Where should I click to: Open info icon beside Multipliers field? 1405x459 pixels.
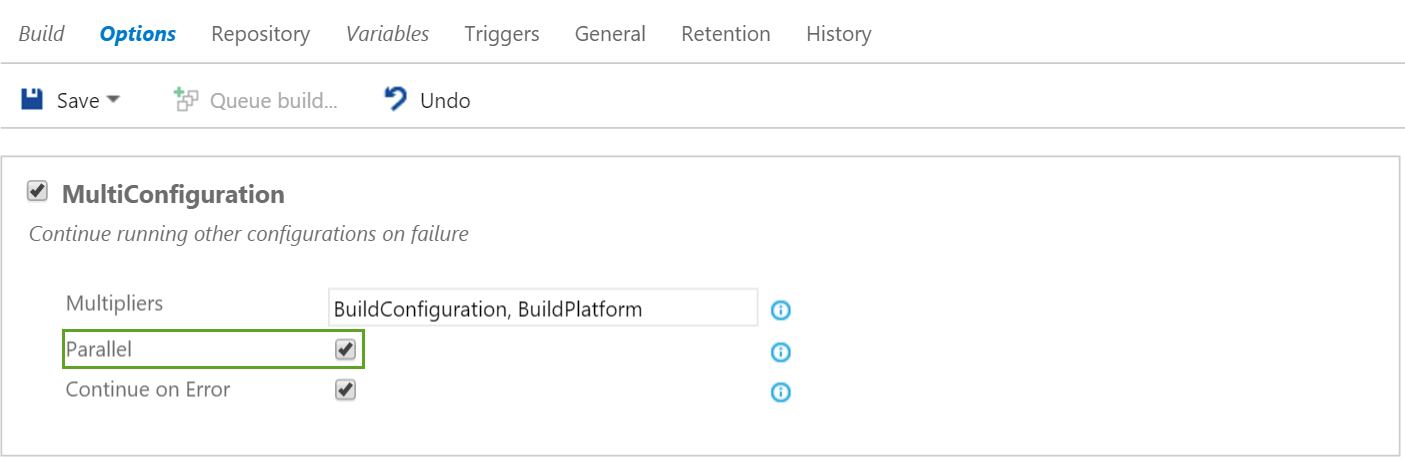click(x=781, y=310)
